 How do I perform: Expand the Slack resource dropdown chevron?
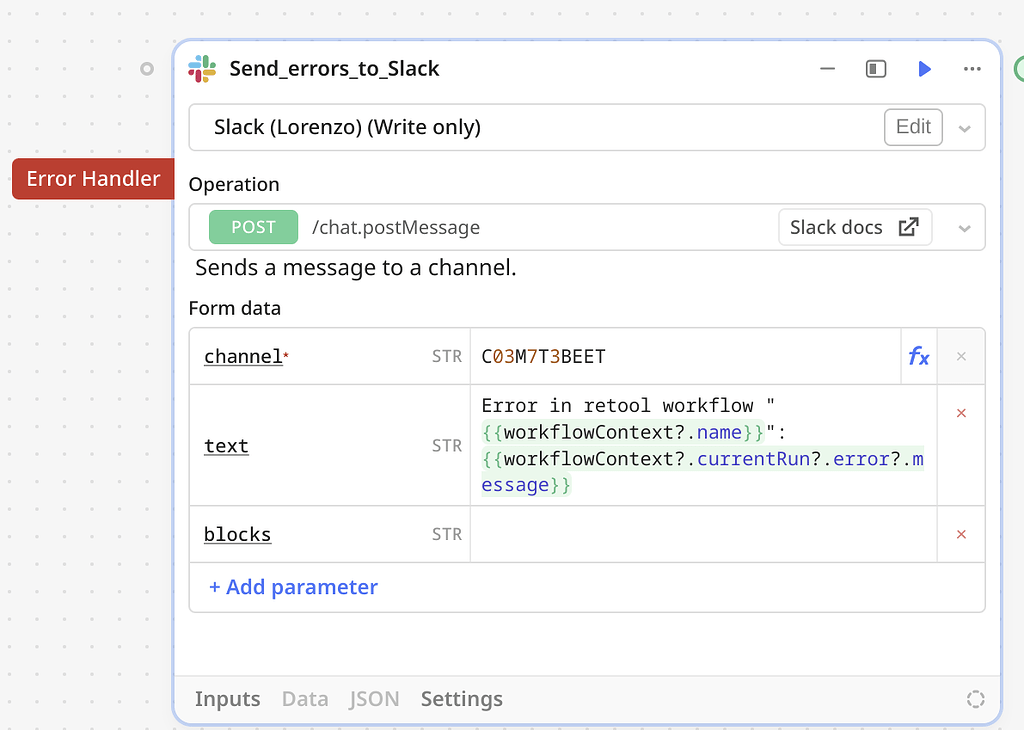(964, 127)
